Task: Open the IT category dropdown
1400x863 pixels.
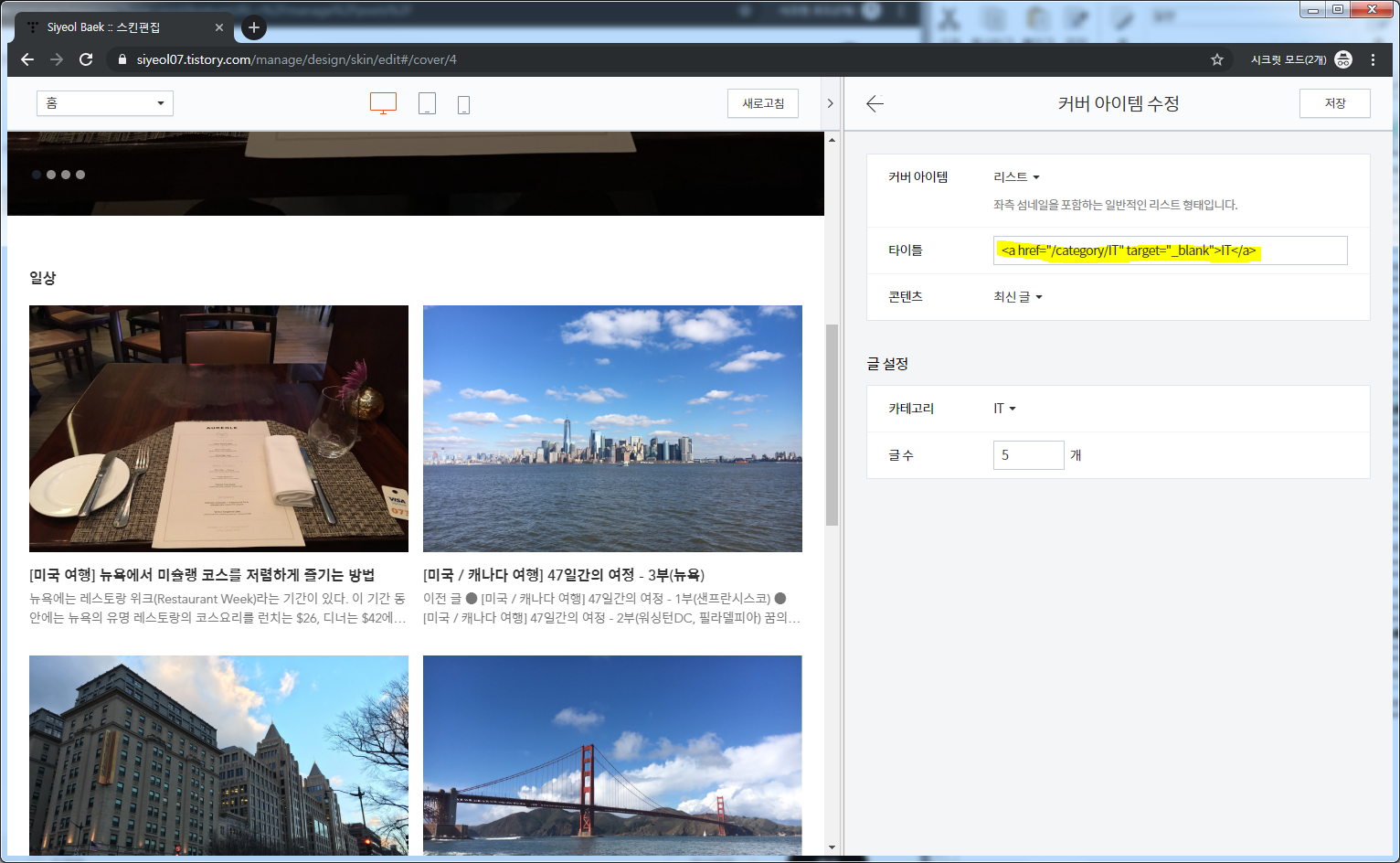Action: pos(1004,408)
